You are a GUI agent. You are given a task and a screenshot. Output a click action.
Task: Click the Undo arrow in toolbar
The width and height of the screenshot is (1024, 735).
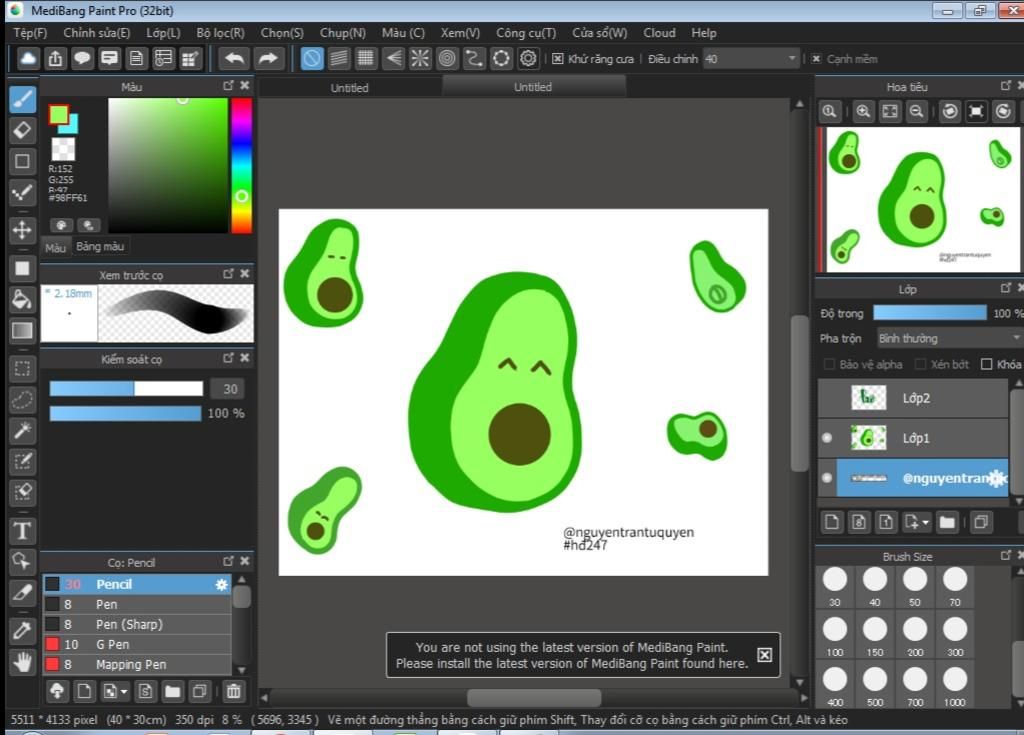(x=234, y=59)
